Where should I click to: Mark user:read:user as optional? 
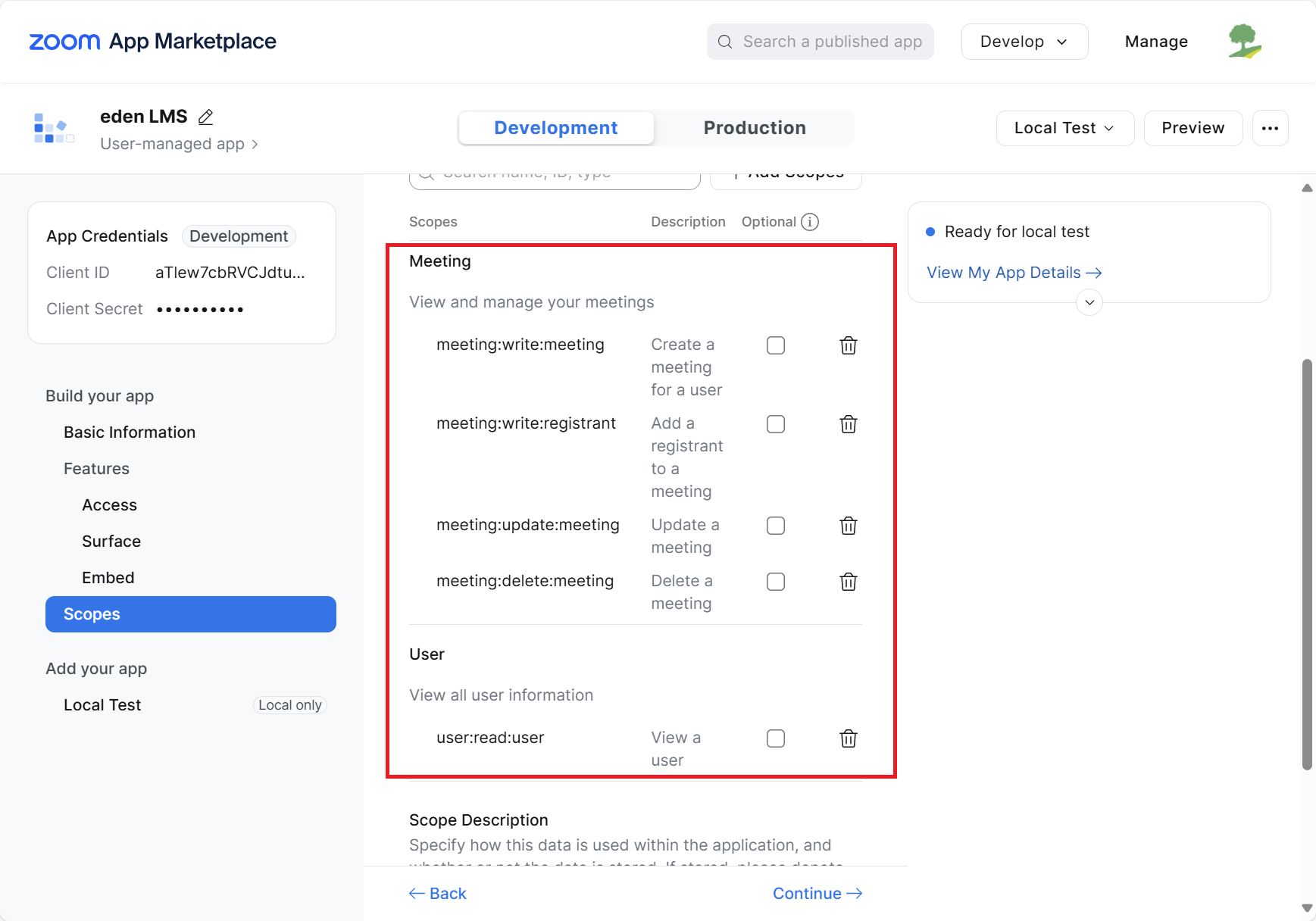point(776,738)
